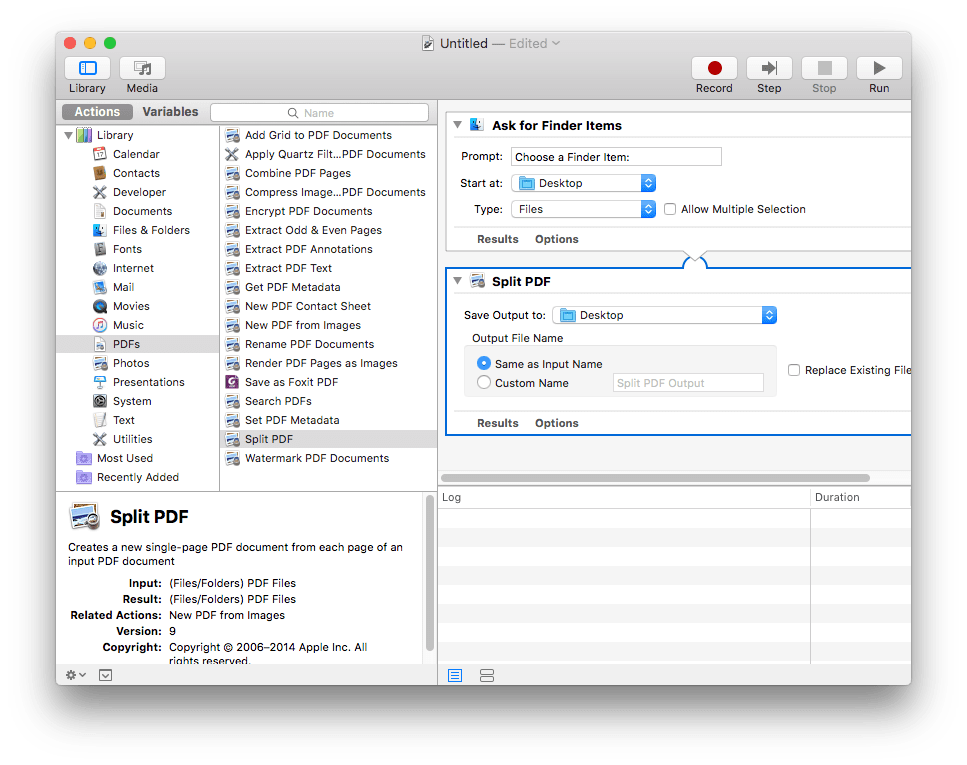Open Options for Ask for Finder Items
Image resolution: width=967 pixels, height=765 pixels.
(556, 239)
